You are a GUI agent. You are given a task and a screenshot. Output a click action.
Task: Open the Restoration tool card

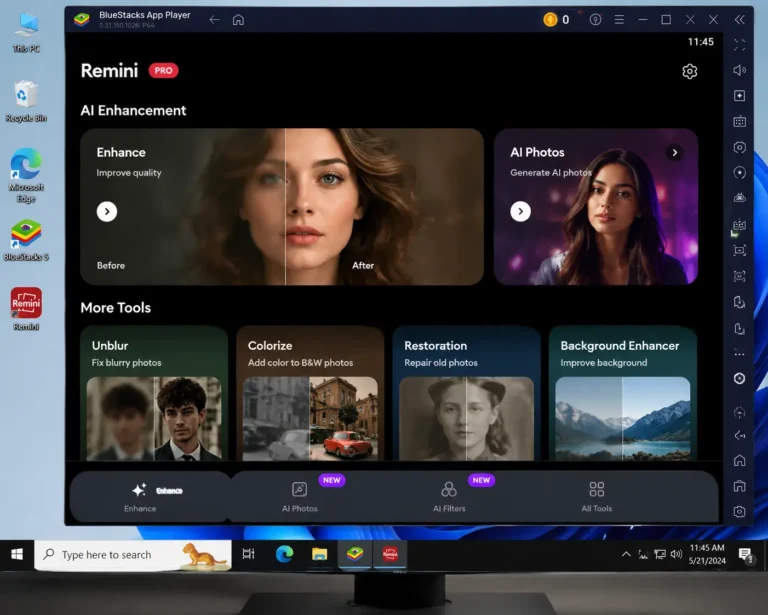click(466, 393)
